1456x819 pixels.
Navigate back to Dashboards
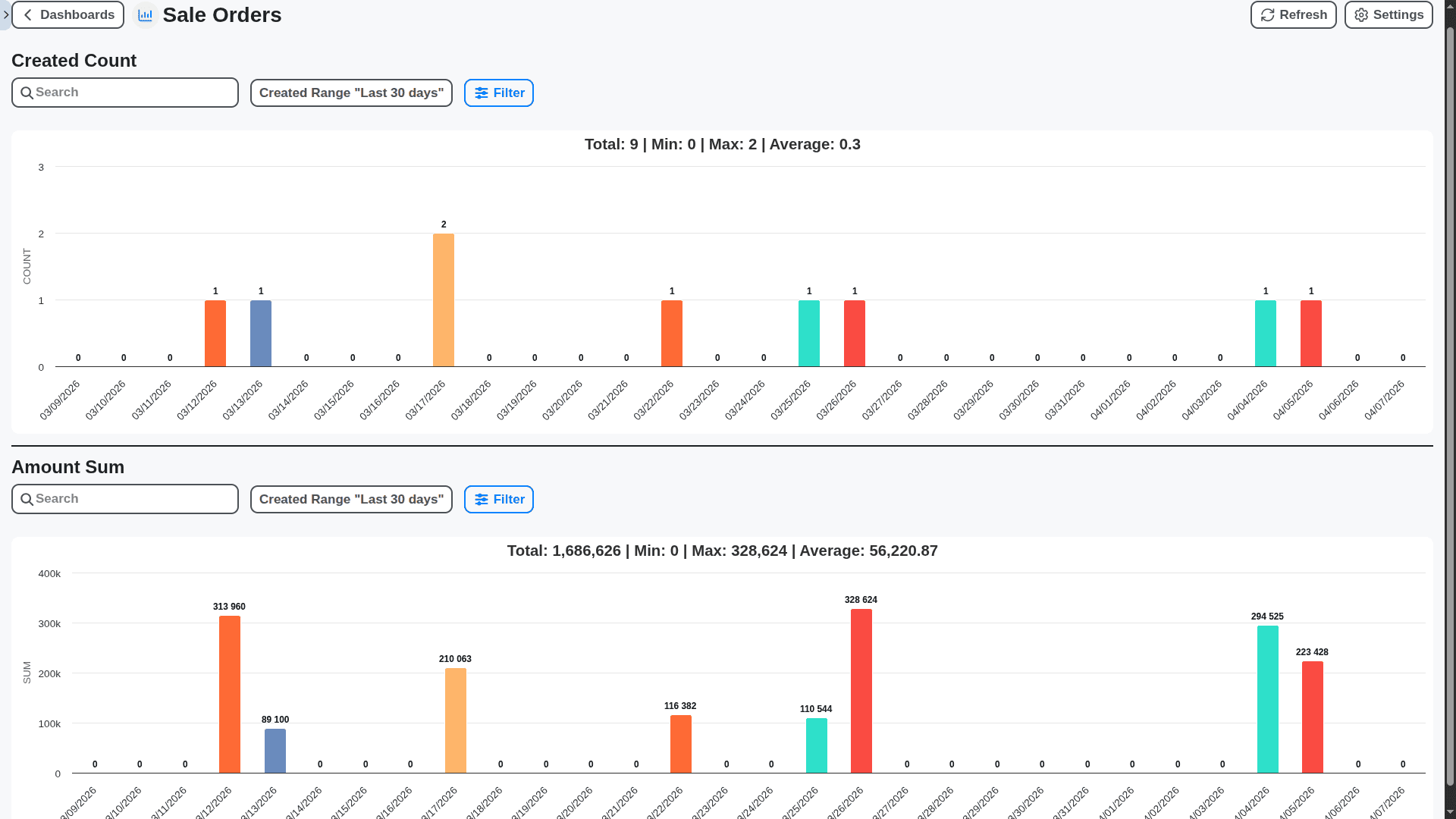(x=67, y=14)
